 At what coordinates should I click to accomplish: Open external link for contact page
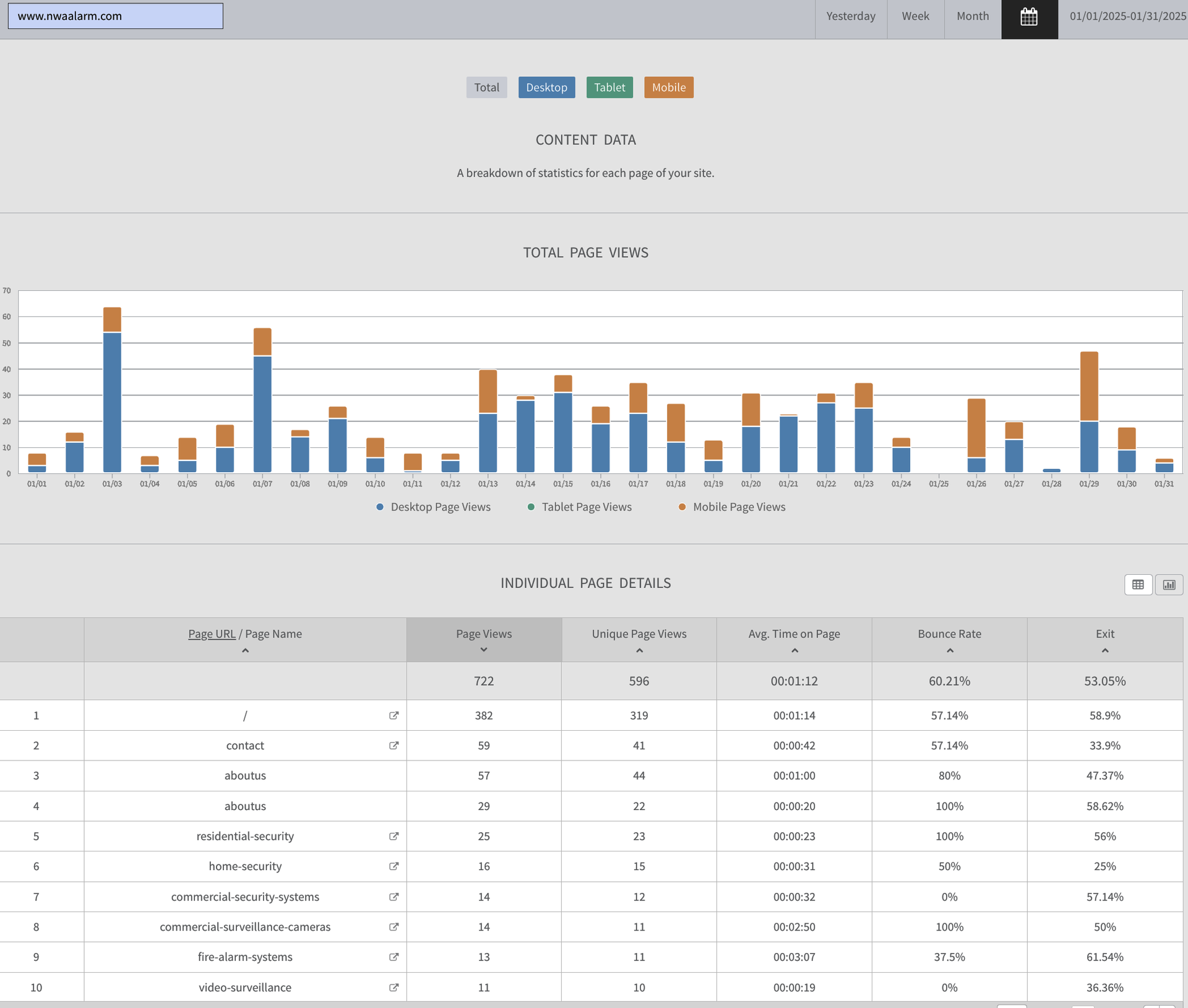click(x=394, y=746)
